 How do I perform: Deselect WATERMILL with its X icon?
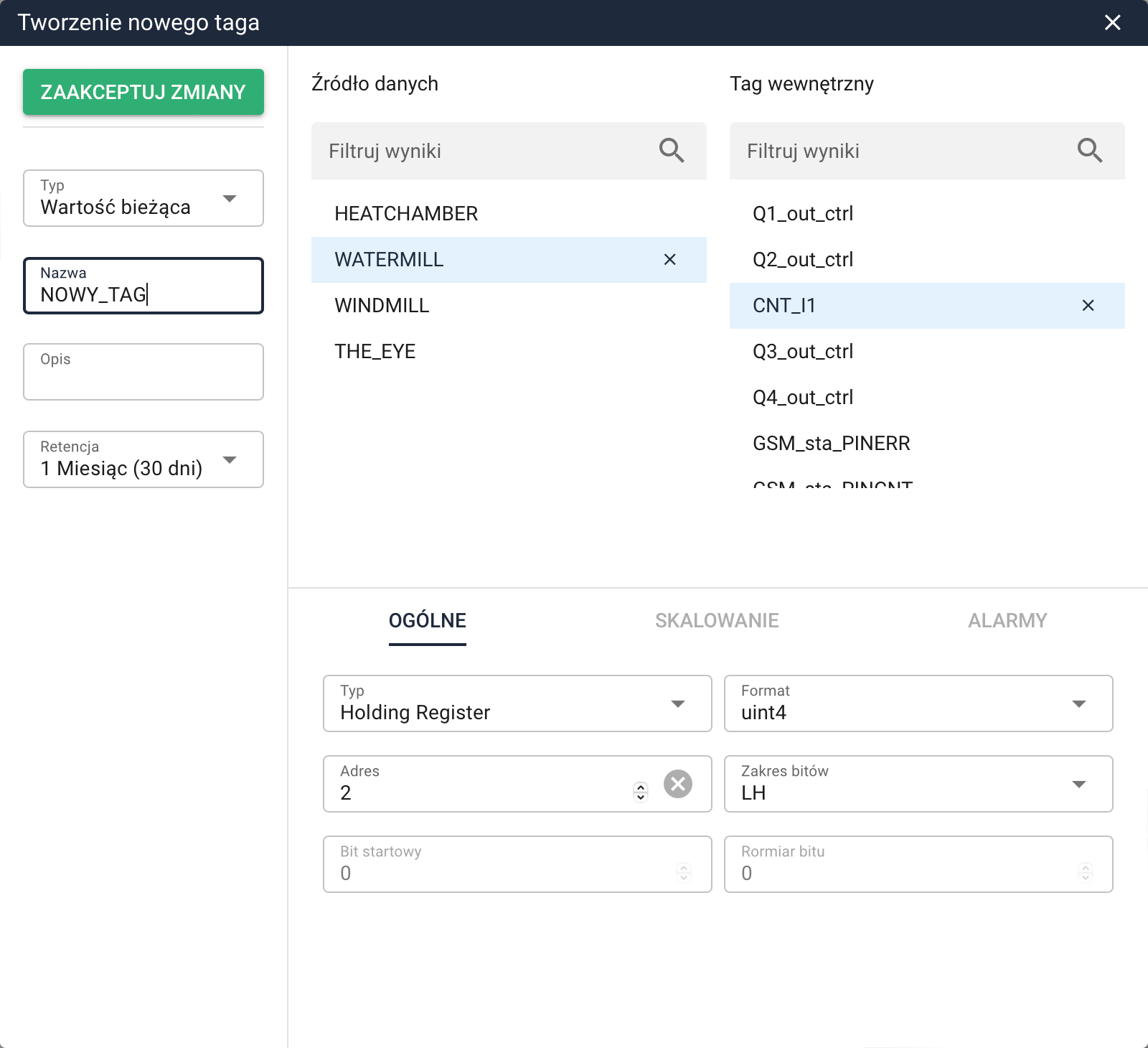tap(670, 260)
